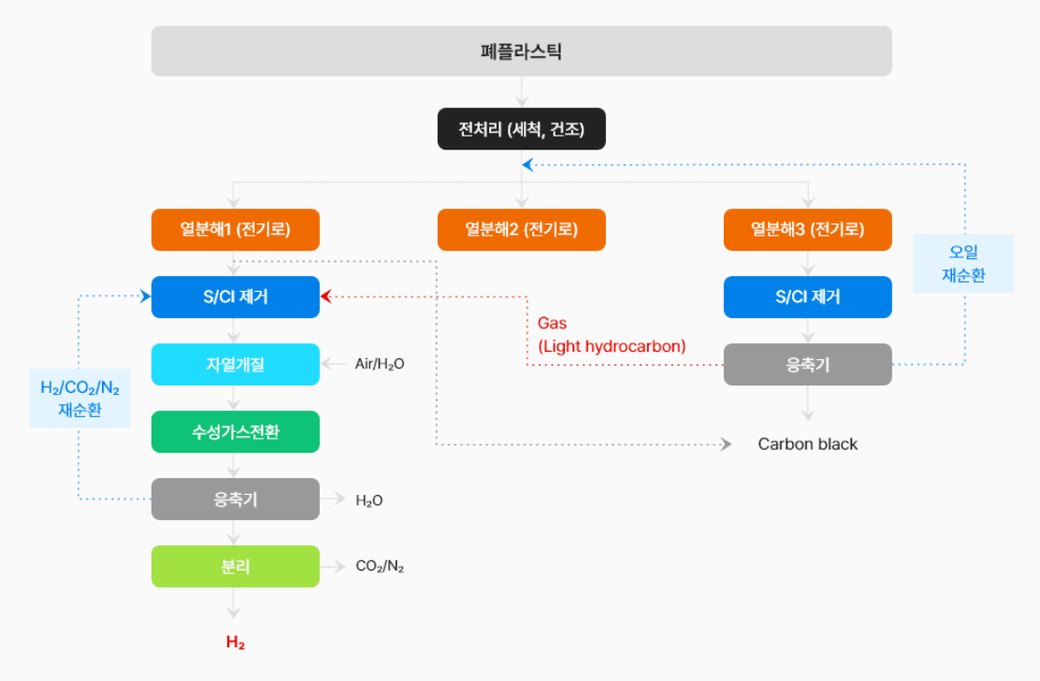Click the 열분해3 (전기로) box
Screen dimensions: 1040x681
pyautogui.click(x=807, y=229)
